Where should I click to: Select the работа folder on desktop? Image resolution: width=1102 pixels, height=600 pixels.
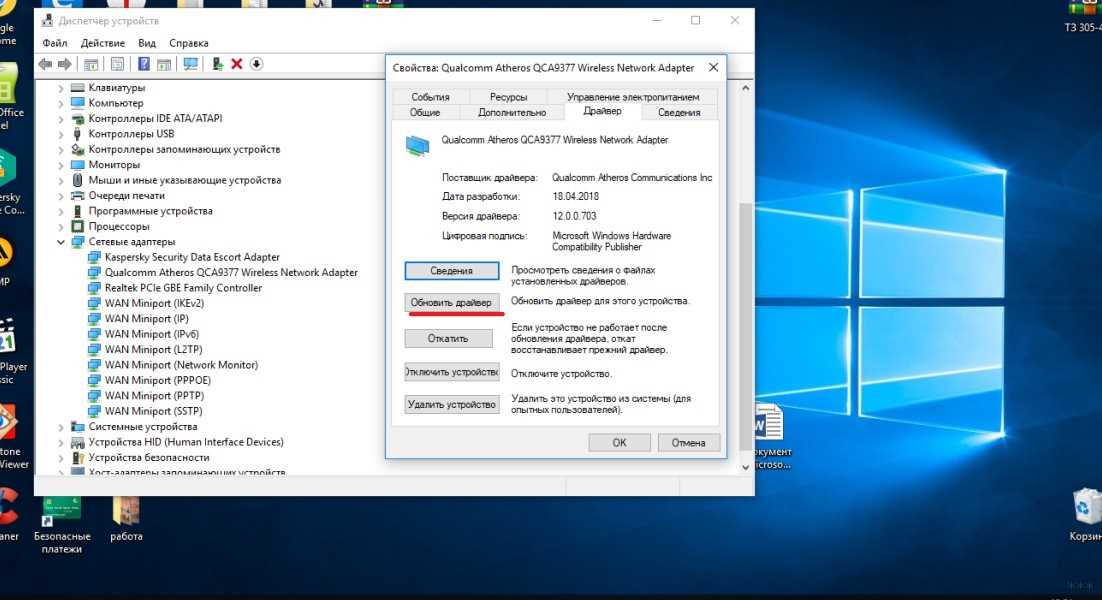tap(127, 519)
